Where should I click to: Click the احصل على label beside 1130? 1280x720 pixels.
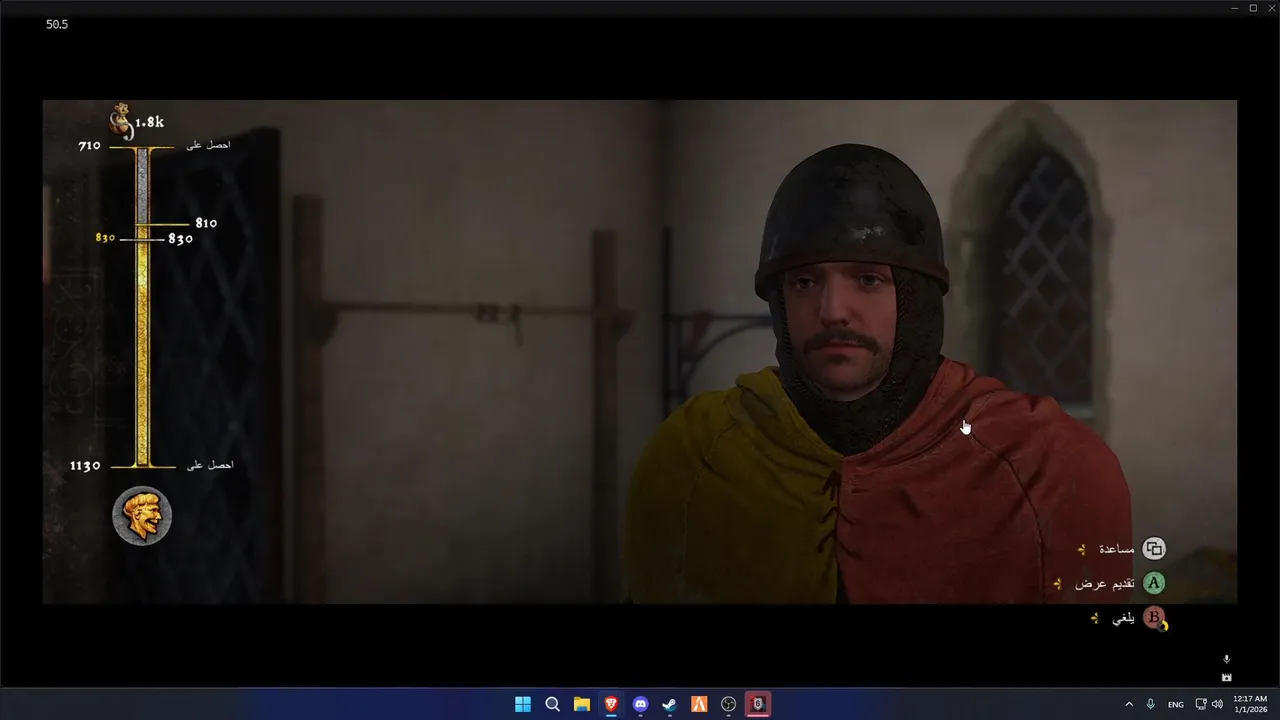point(210,465)
